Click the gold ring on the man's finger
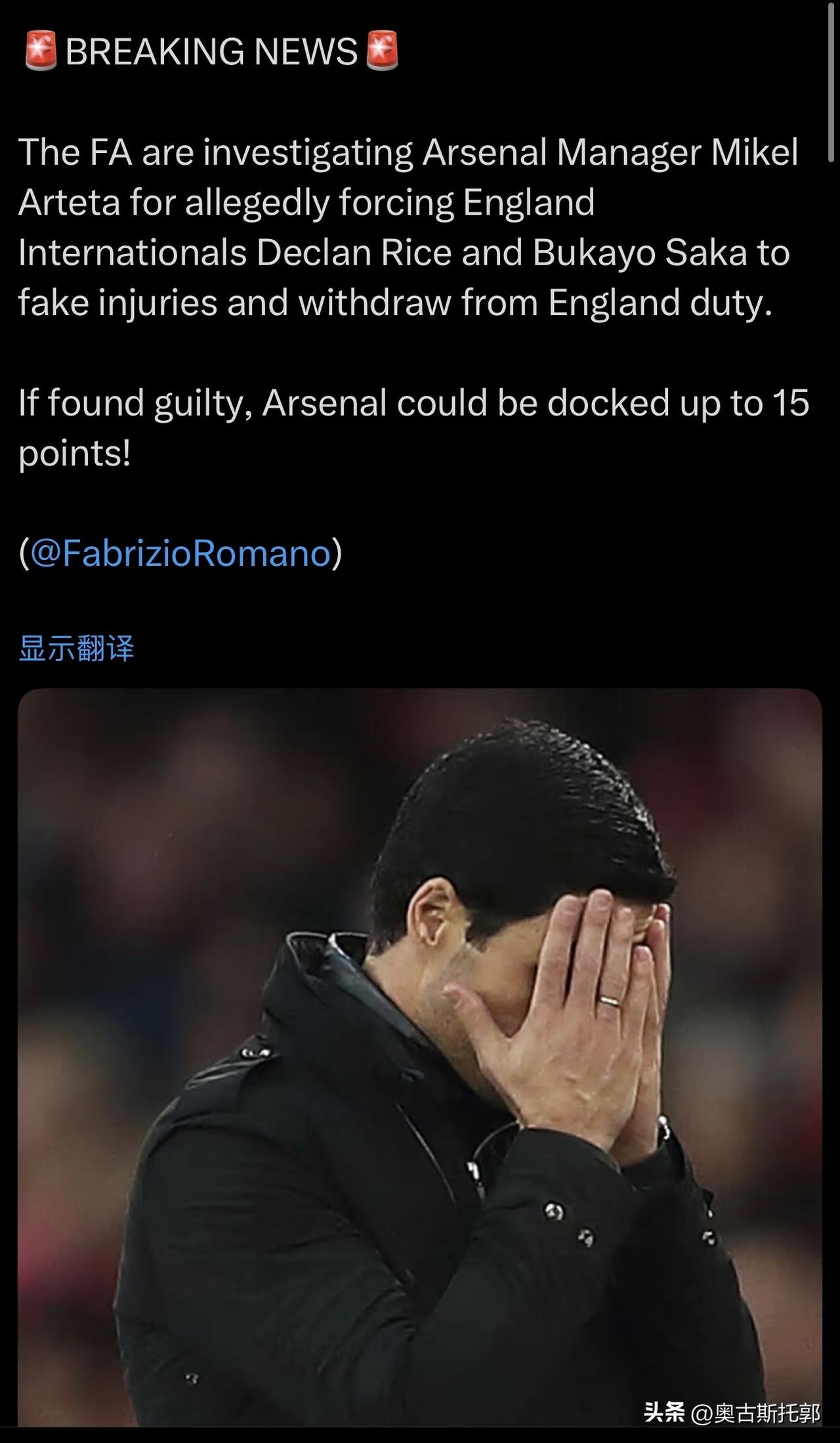 point(610,1001)
